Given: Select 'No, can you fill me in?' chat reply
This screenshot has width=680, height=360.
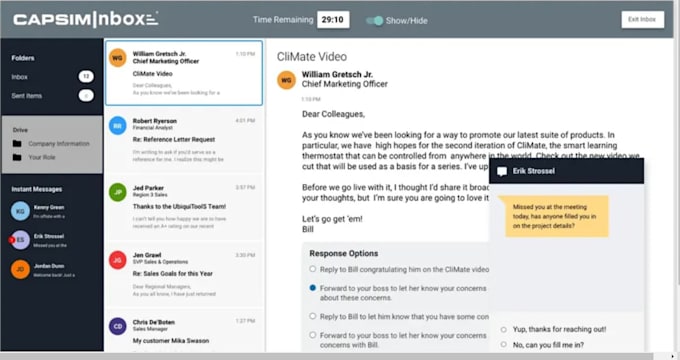Looking at the screenshot, I should click(x=503, y=345).
